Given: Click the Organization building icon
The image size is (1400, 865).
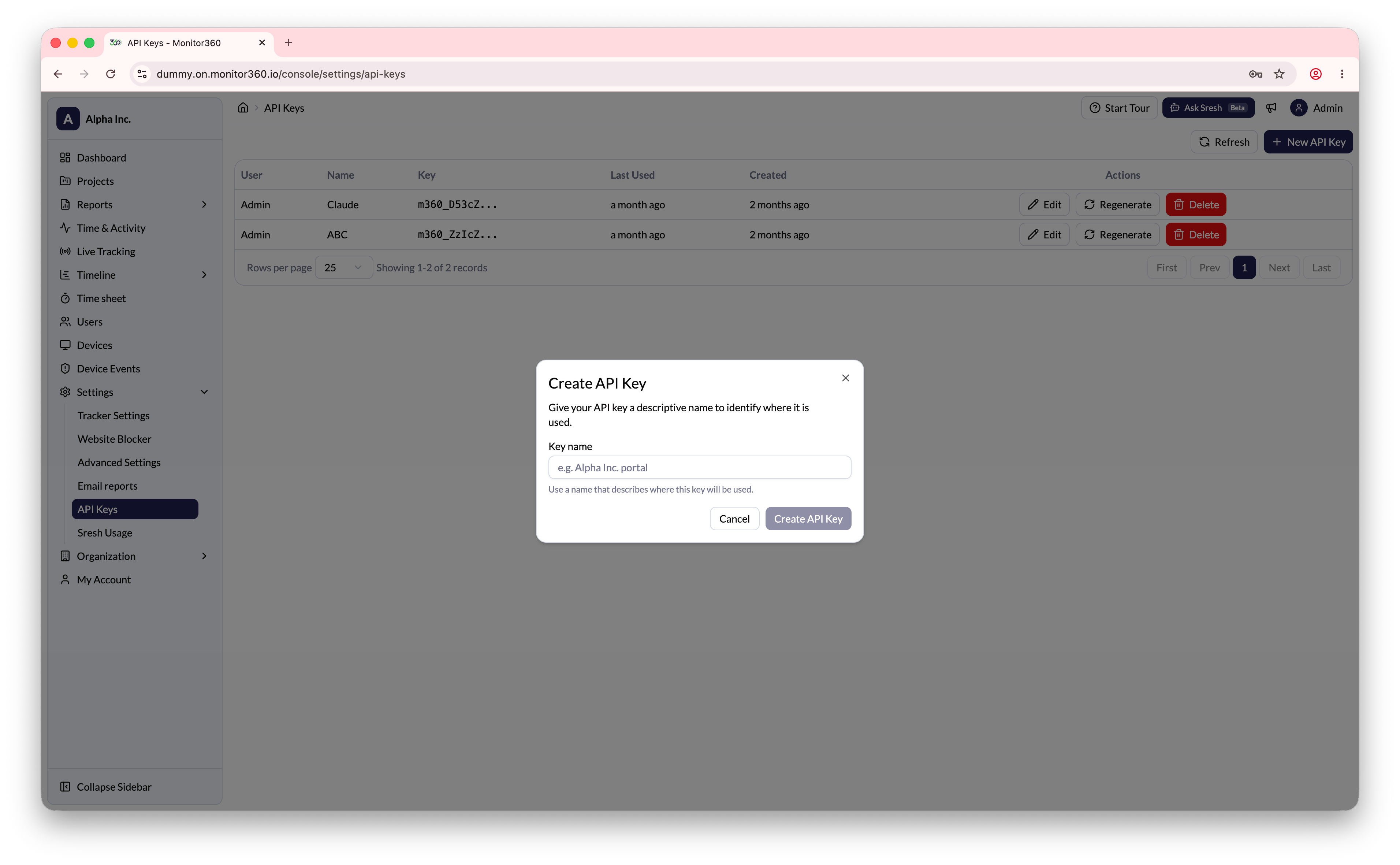Looking at the screenshot, I should (x=65, y=556).
